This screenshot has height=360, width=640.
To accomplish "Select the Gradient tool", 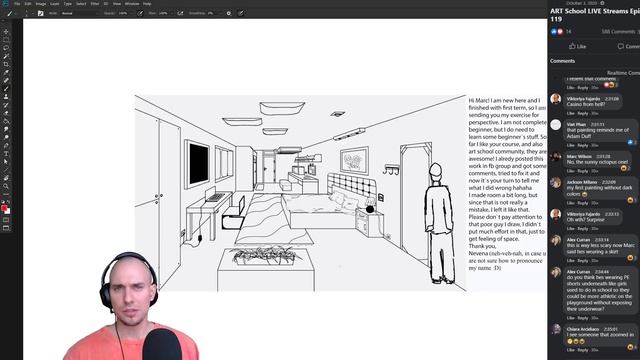I will tap(6, 121).
